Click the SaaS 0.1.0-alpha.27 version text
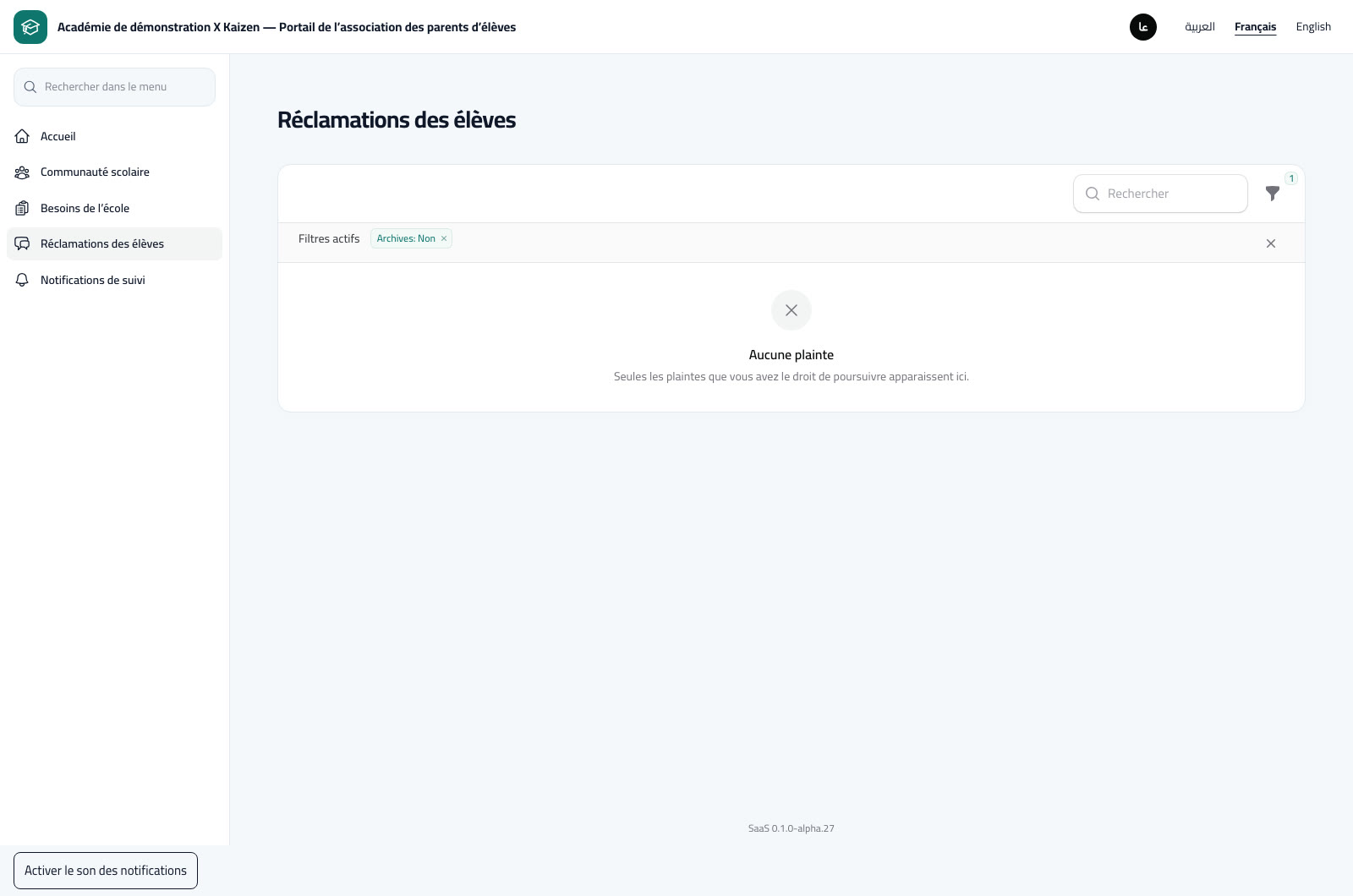The image size is (1353, 896). (792, 828)
